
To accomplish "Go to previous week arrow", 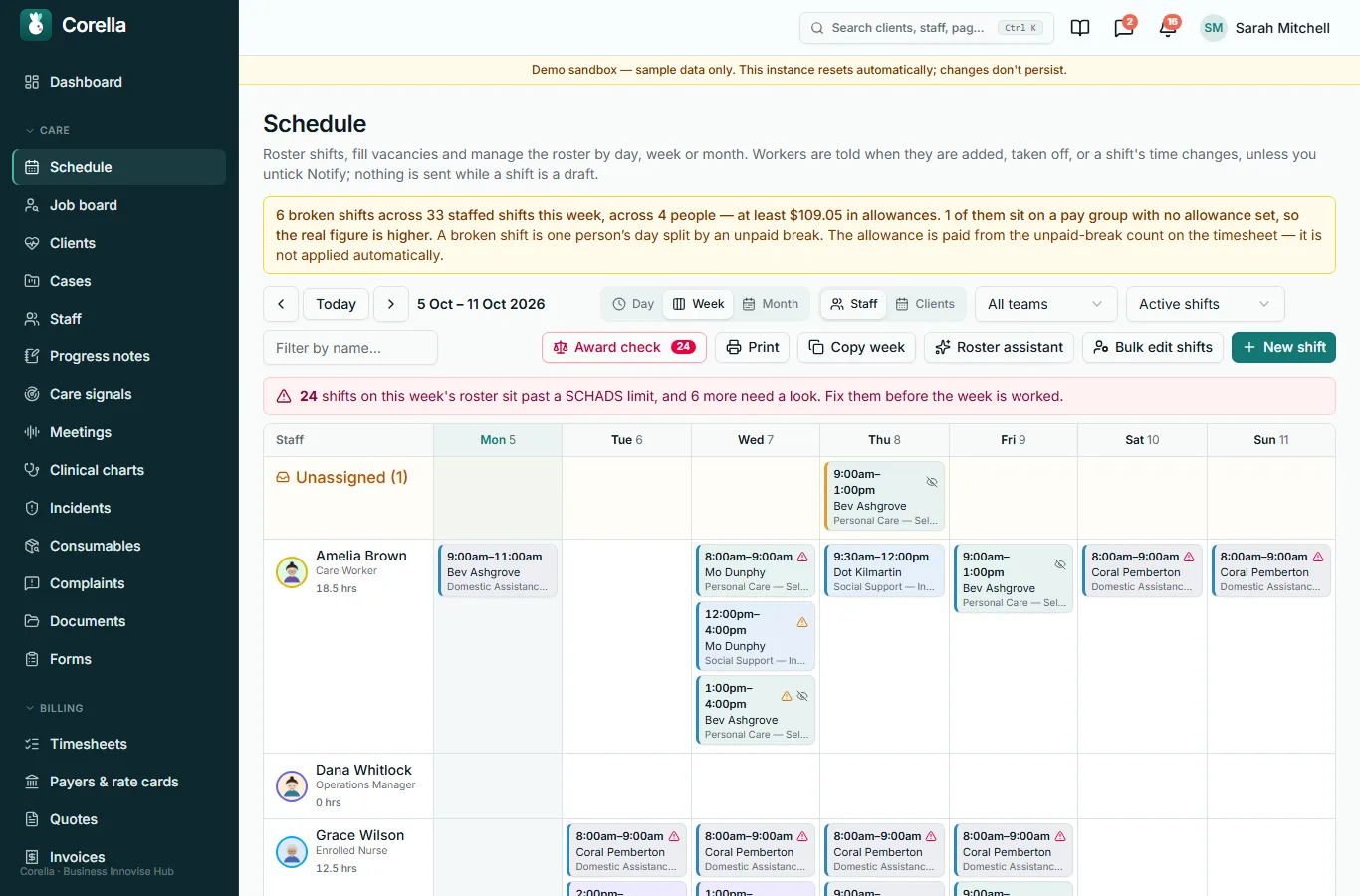I will pyautogui.click(x=281, y=304).
